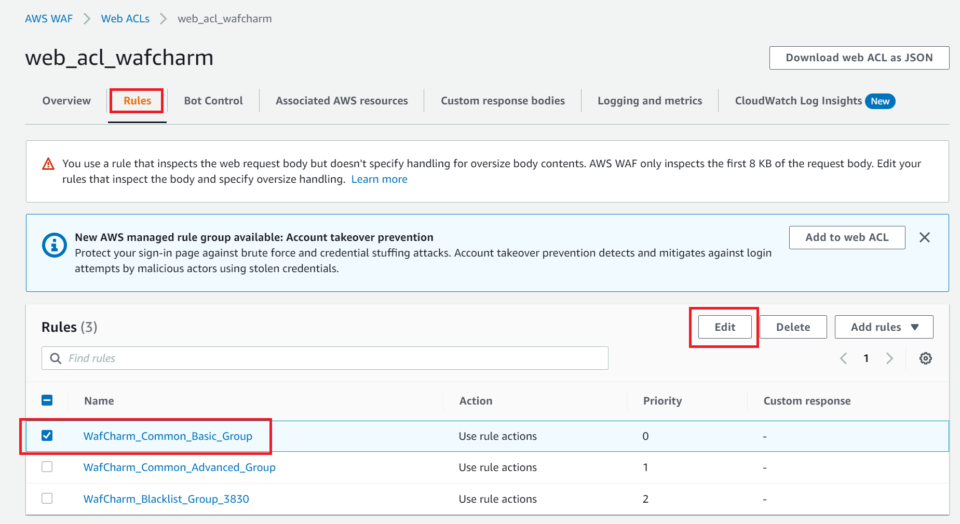This screenshot has height=524, width=960.
Task: Click the Edit button for selected rule
Action: pos(724,327)
